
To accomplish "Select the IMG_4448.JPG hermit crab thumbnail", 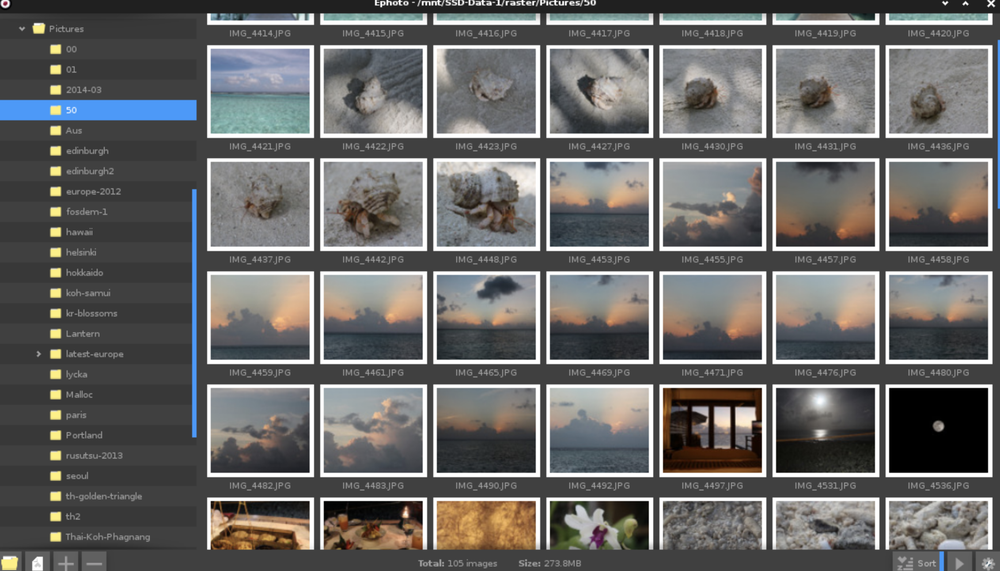I will (x=487, y=204).
